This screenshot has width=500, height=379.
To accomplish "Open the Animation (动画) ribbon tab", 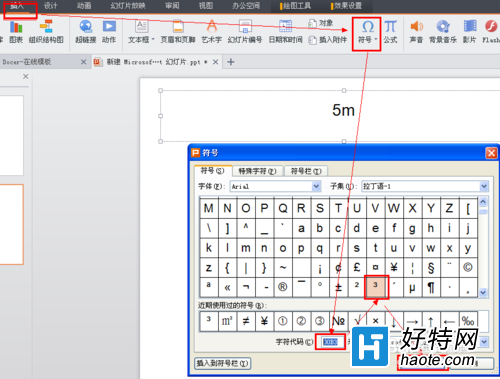I will [84, 6].
